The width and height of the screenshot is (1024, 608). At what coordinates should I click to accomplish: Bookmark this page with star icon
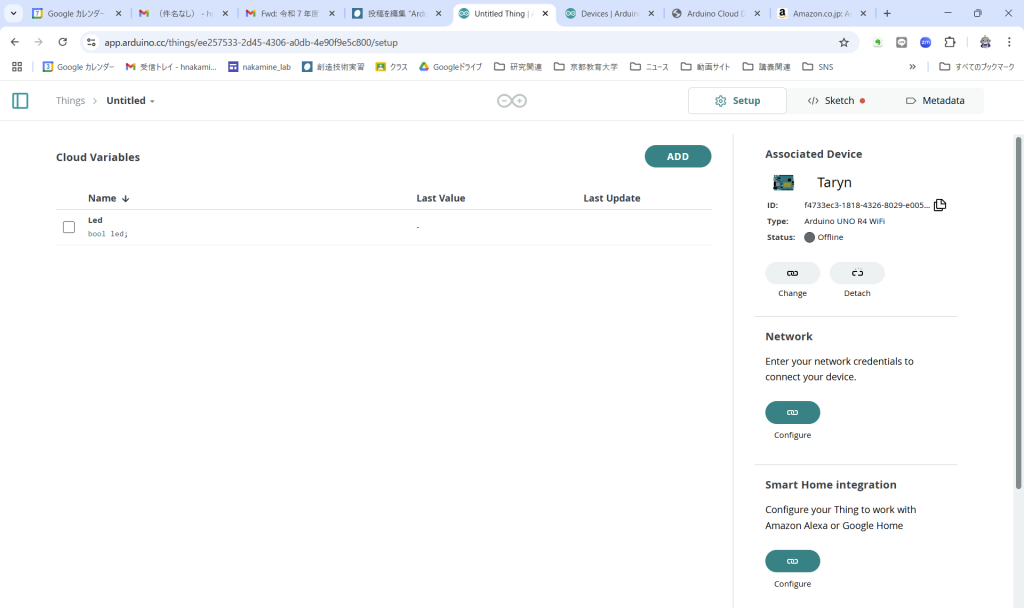click(843, 43)
